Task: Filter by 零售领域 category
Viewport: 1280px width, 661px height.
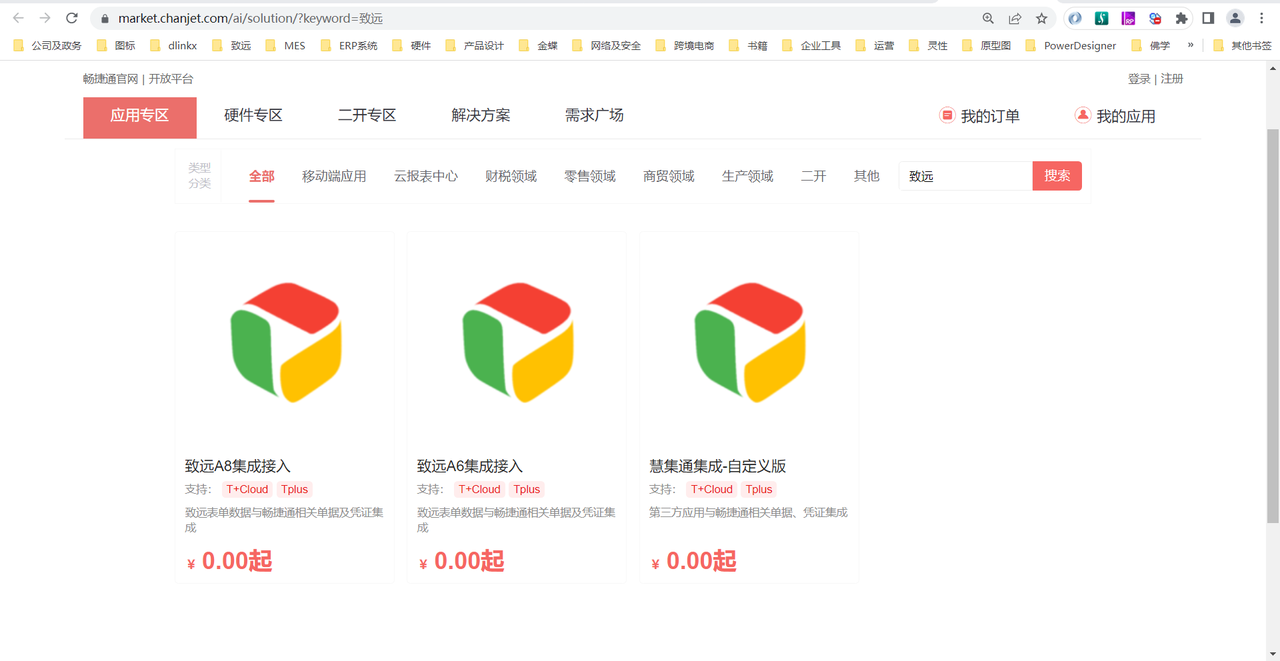Action: point(590,176)
